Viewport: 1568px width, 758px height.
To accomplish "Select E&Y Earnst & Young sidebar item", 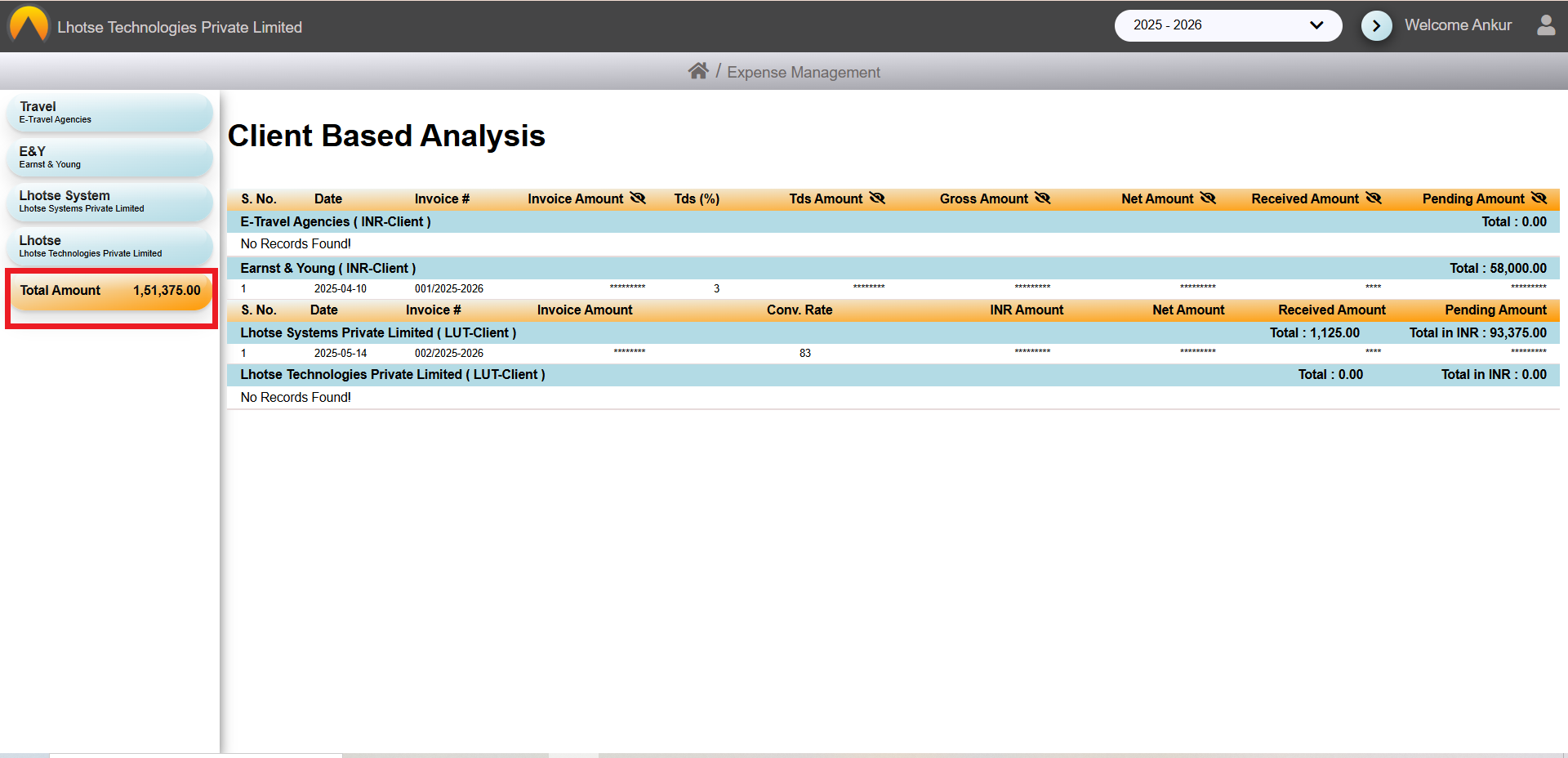I will (x=109, y=158).
